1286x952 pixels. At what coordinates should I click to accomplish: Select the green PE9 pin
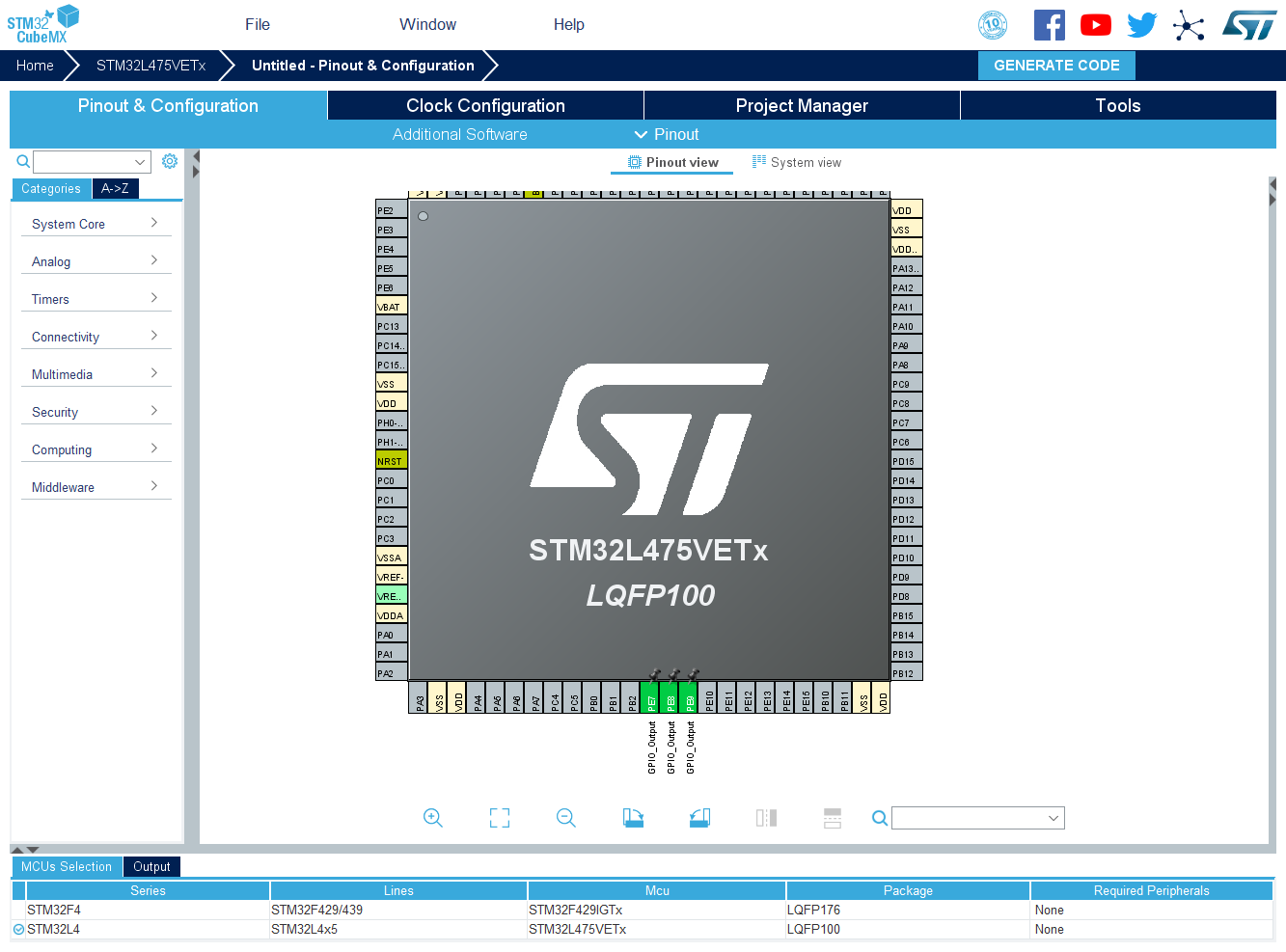[x=689, y=697]
